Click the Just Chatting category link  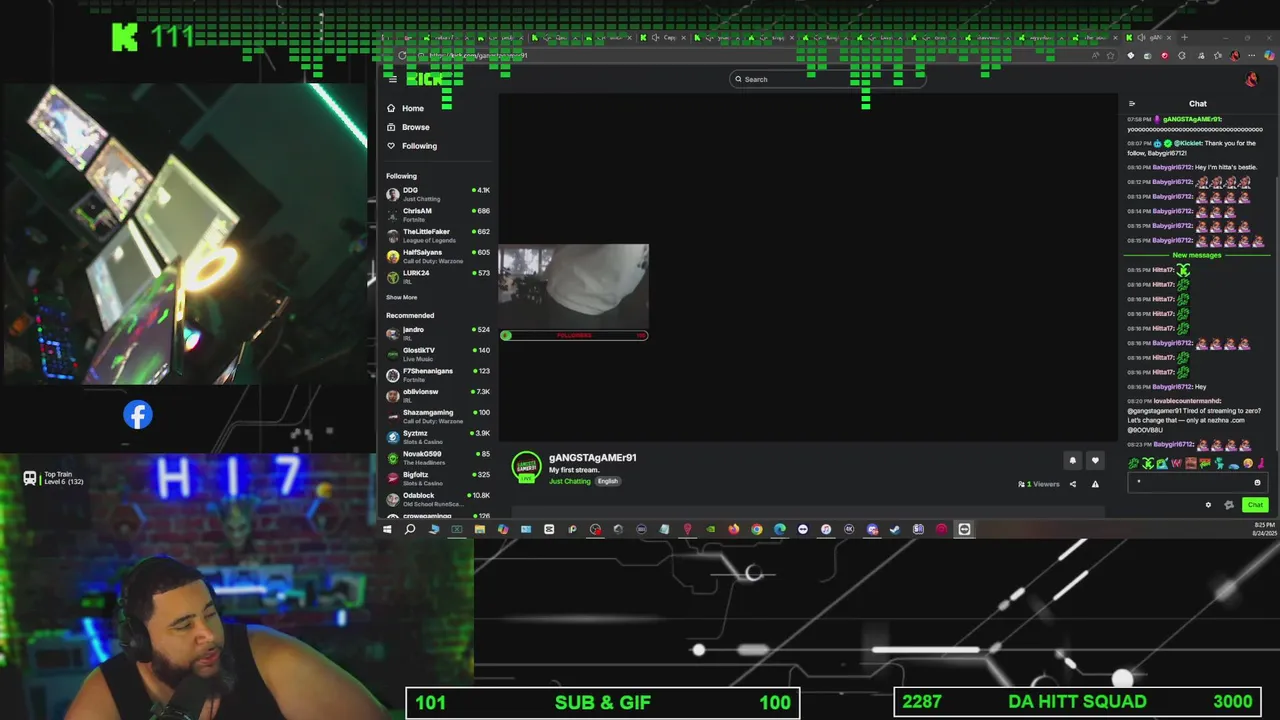pos(570,481)
